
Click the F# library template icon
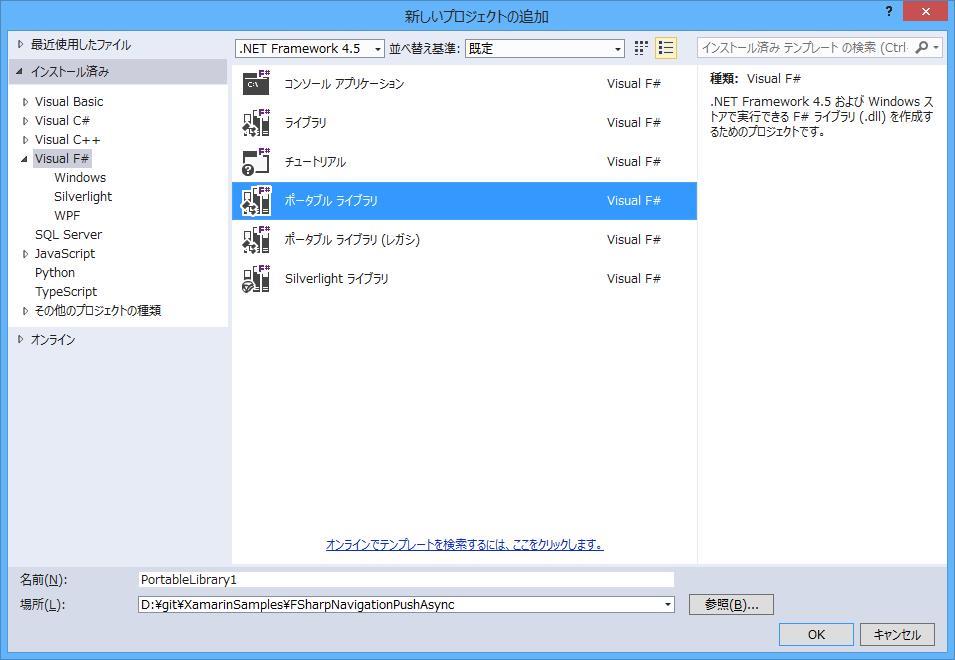pos(256,123)
